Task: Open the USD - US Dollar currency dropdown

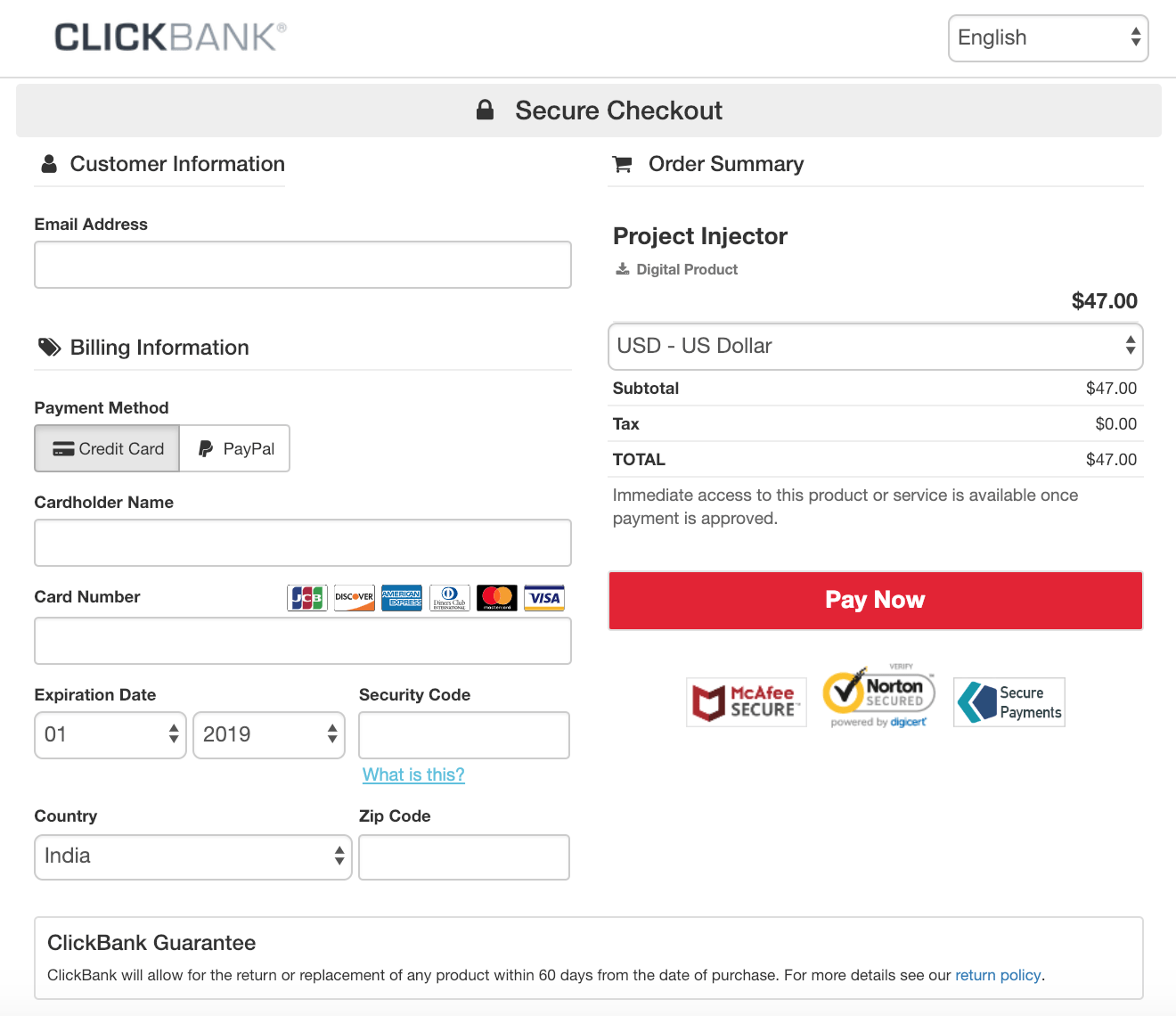Action: 876,347
